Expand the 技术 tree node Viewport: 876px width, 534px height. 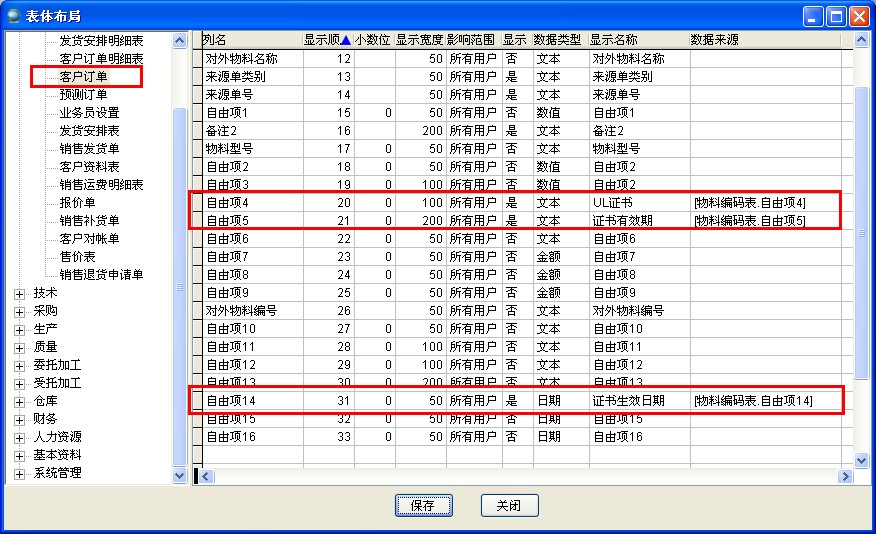point(19,293)
